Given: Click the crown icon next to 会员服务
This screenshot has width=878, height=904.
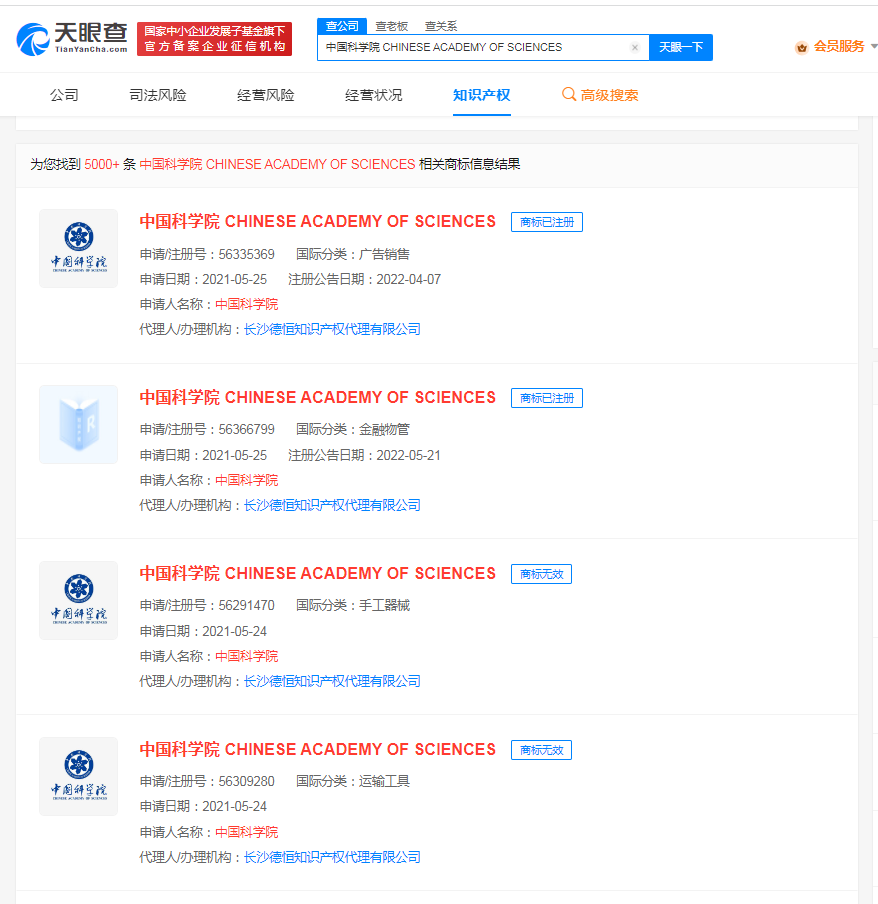Looking at the screenshot, I should tap(801, 48).
